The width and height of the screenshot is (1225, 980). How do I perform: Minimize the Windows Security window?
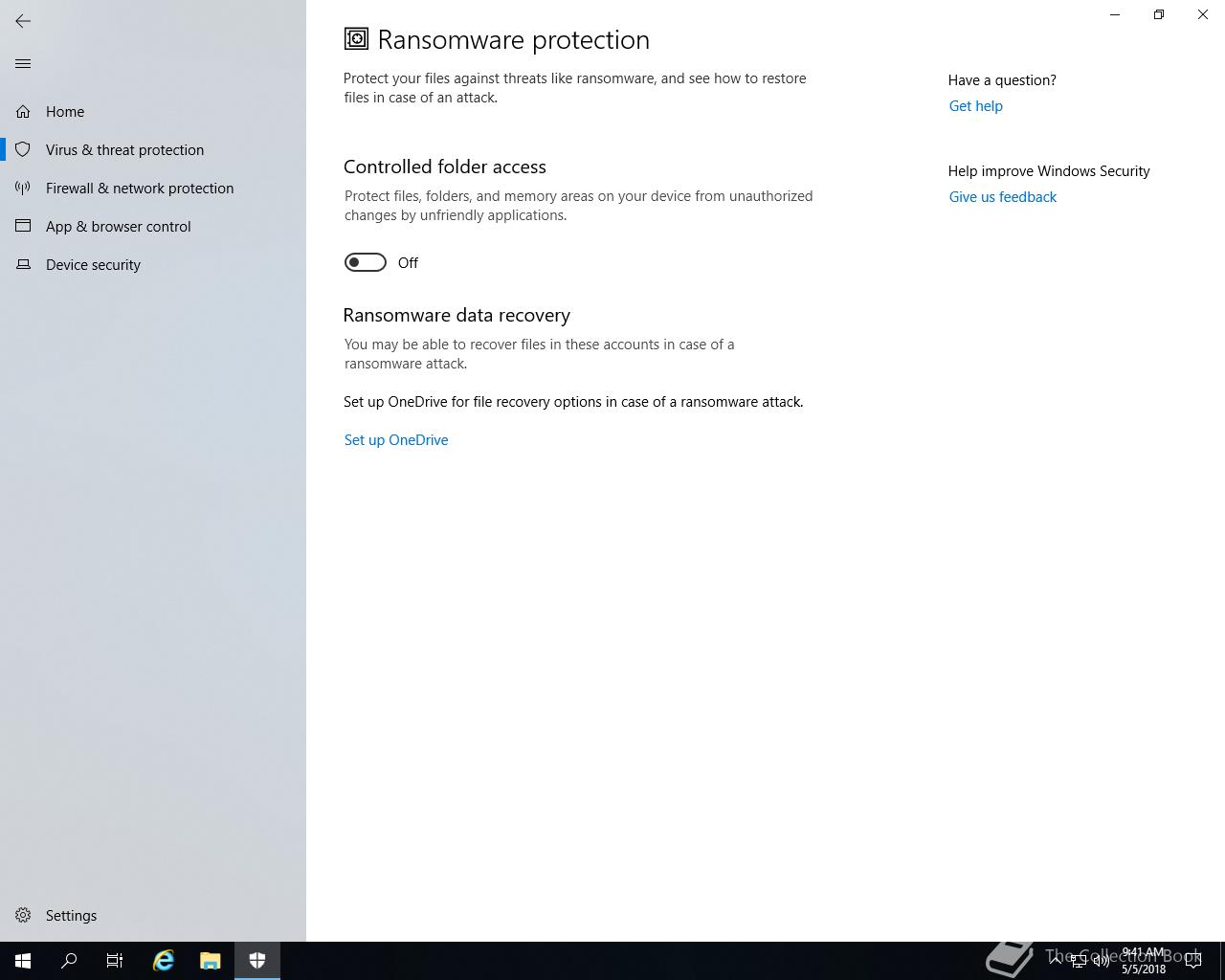(1115, 14)
